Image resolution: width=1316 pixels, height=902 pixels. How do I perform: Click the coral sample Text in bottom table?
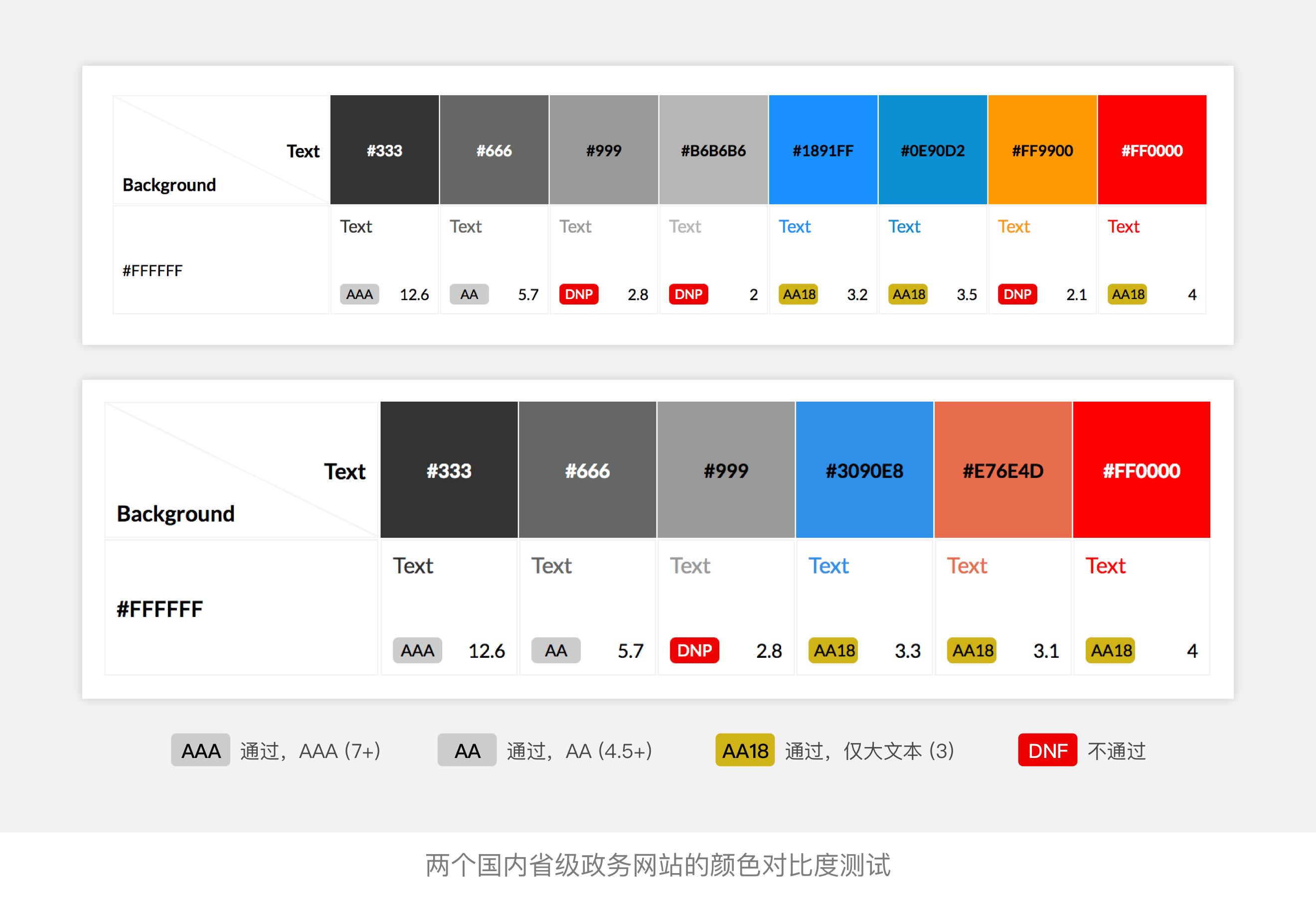tap(967, 566)
